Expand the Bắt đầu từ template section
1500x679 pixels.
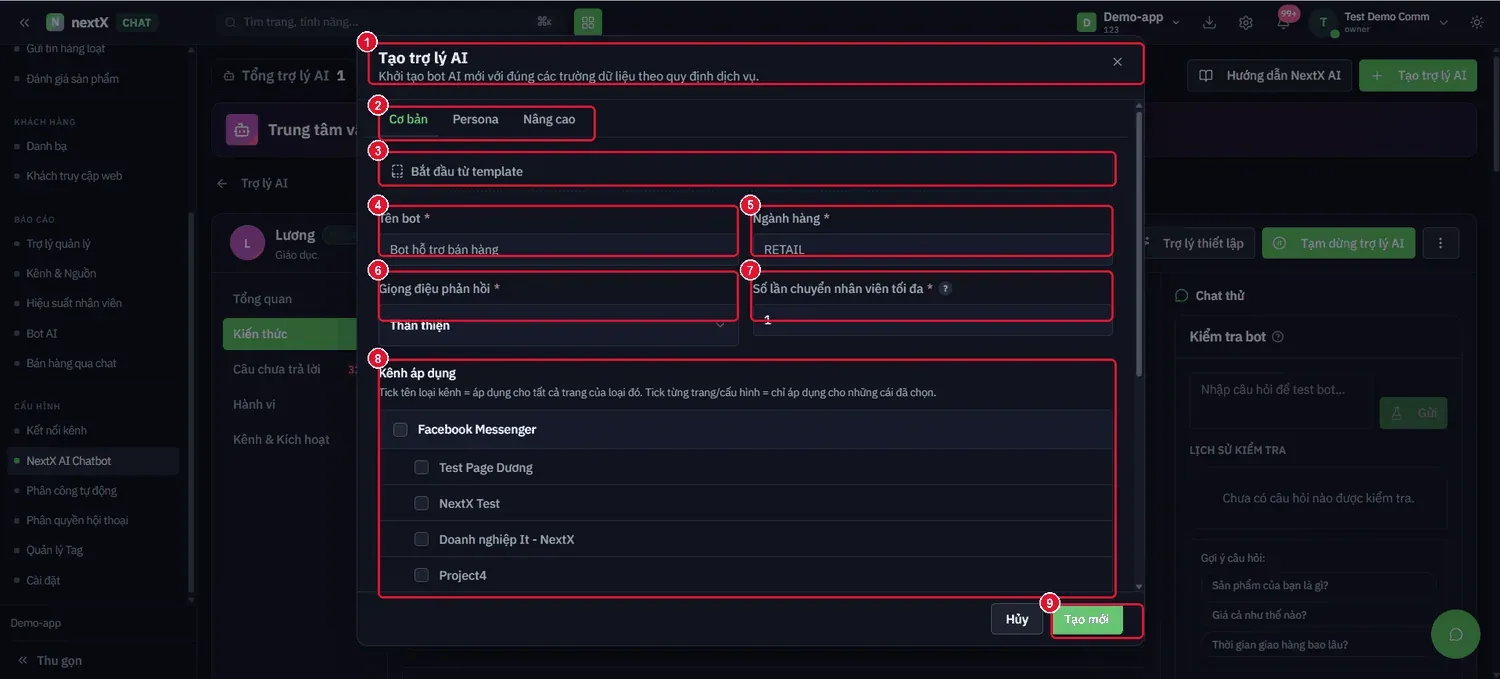[x=746, y=171]
